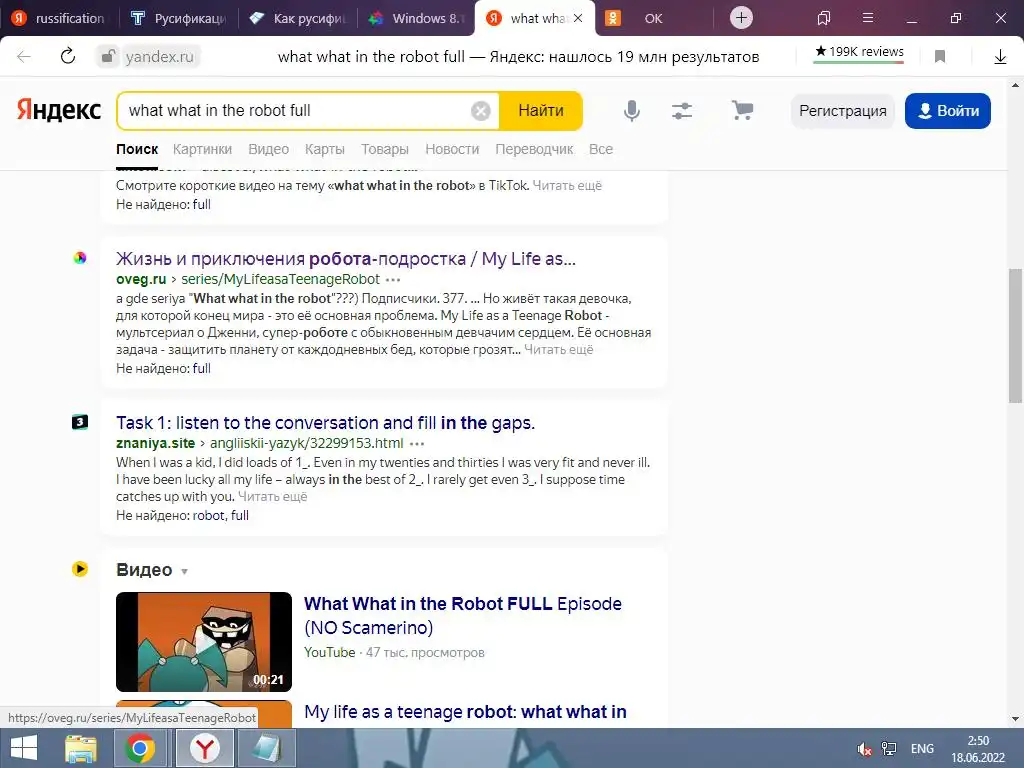Switch to the Как русифи tab

point(298,18)
